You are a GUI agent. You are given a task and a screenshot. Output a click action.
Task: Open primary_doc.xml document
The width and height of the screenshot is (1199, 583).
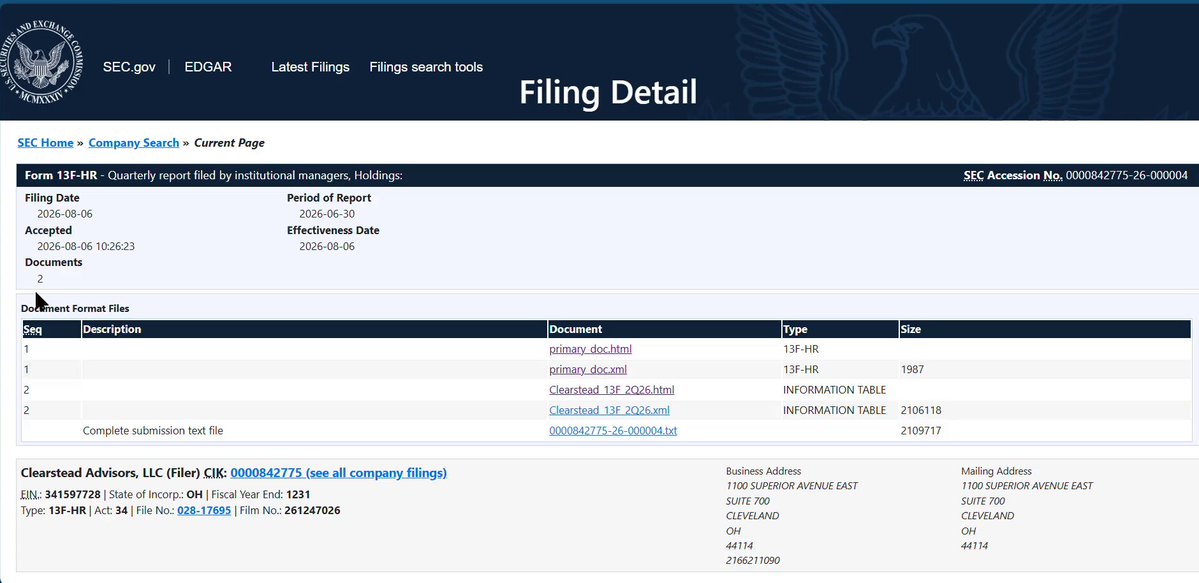[x=588, y=370]
